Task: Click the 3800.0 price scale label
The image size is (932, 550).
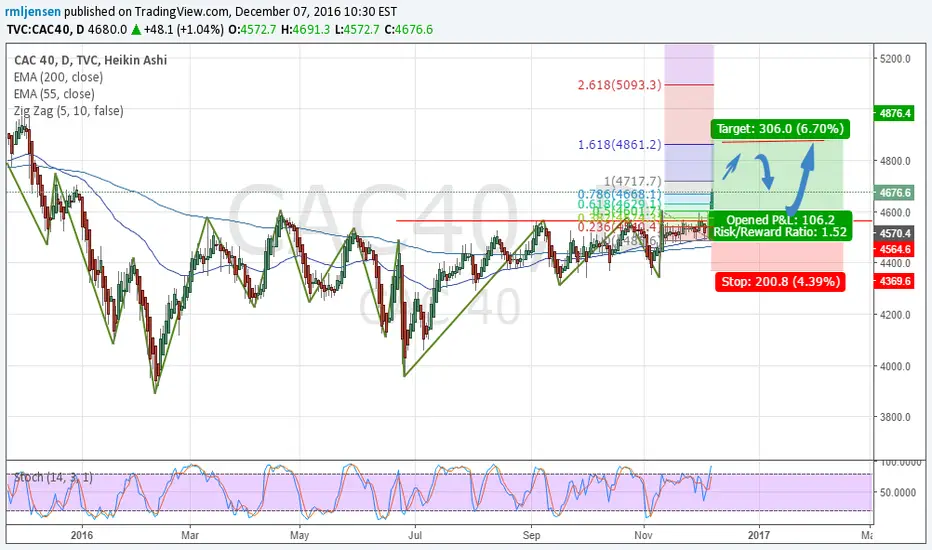Action: tap(895, 417)
